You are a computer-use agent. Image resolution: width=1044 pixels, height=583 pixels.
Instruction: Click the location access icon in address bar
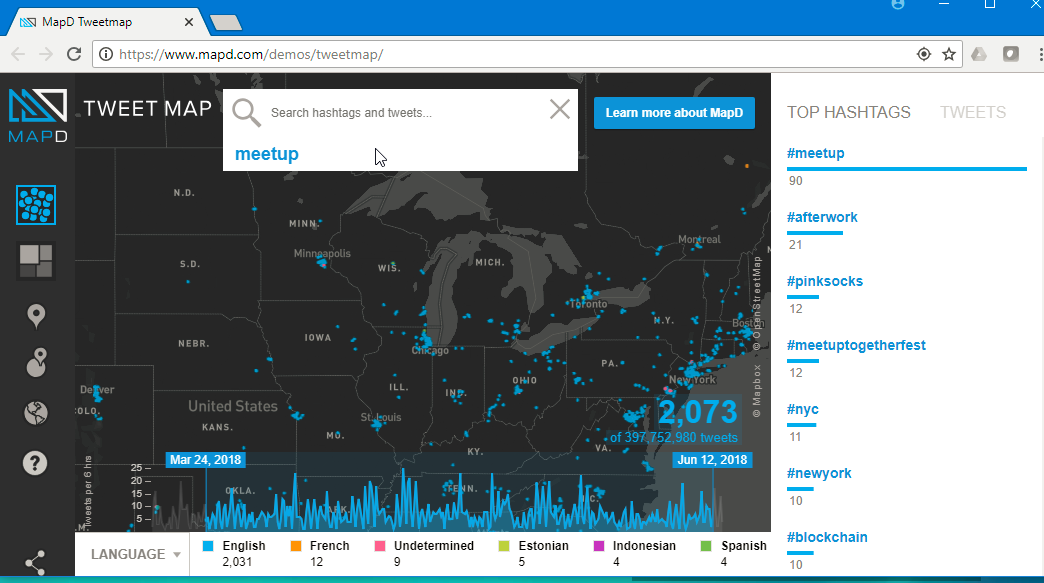(923, 55)
